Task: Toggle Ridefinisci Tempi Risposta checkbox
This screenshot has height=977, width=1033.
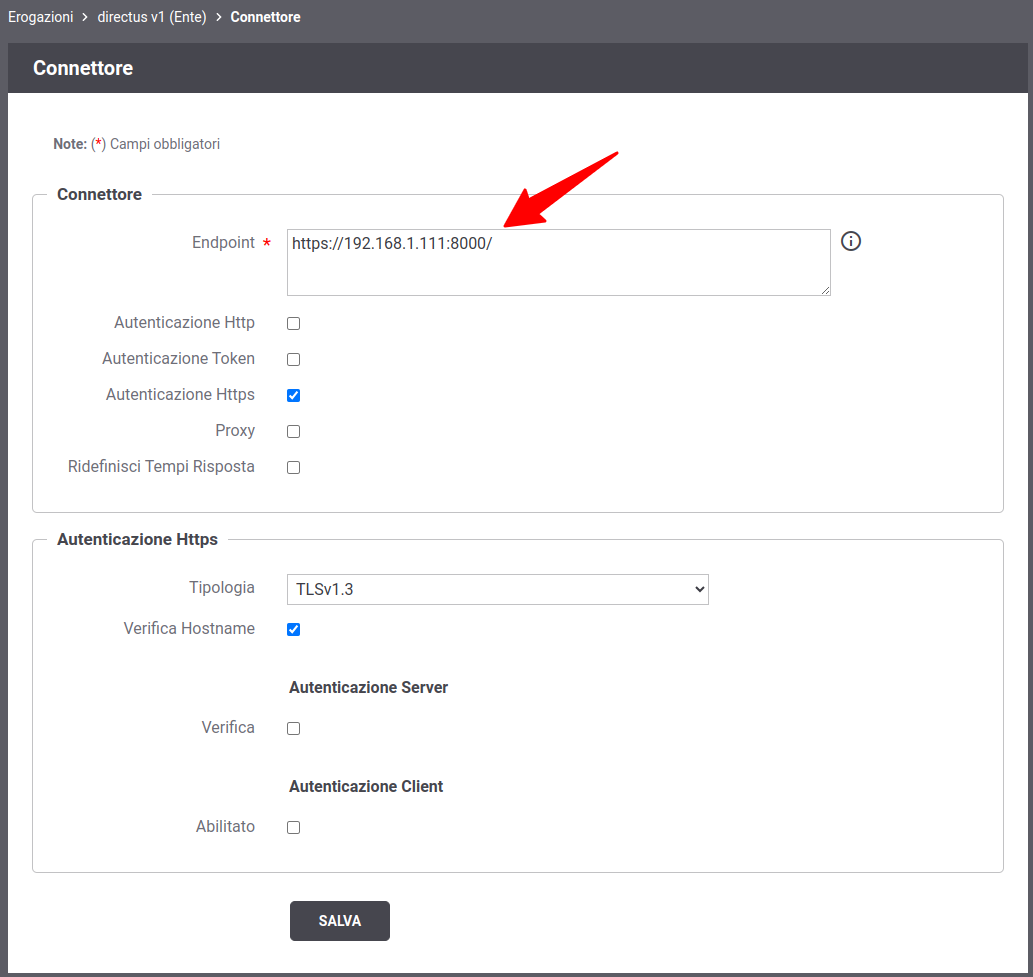Action: pos(294,468)
